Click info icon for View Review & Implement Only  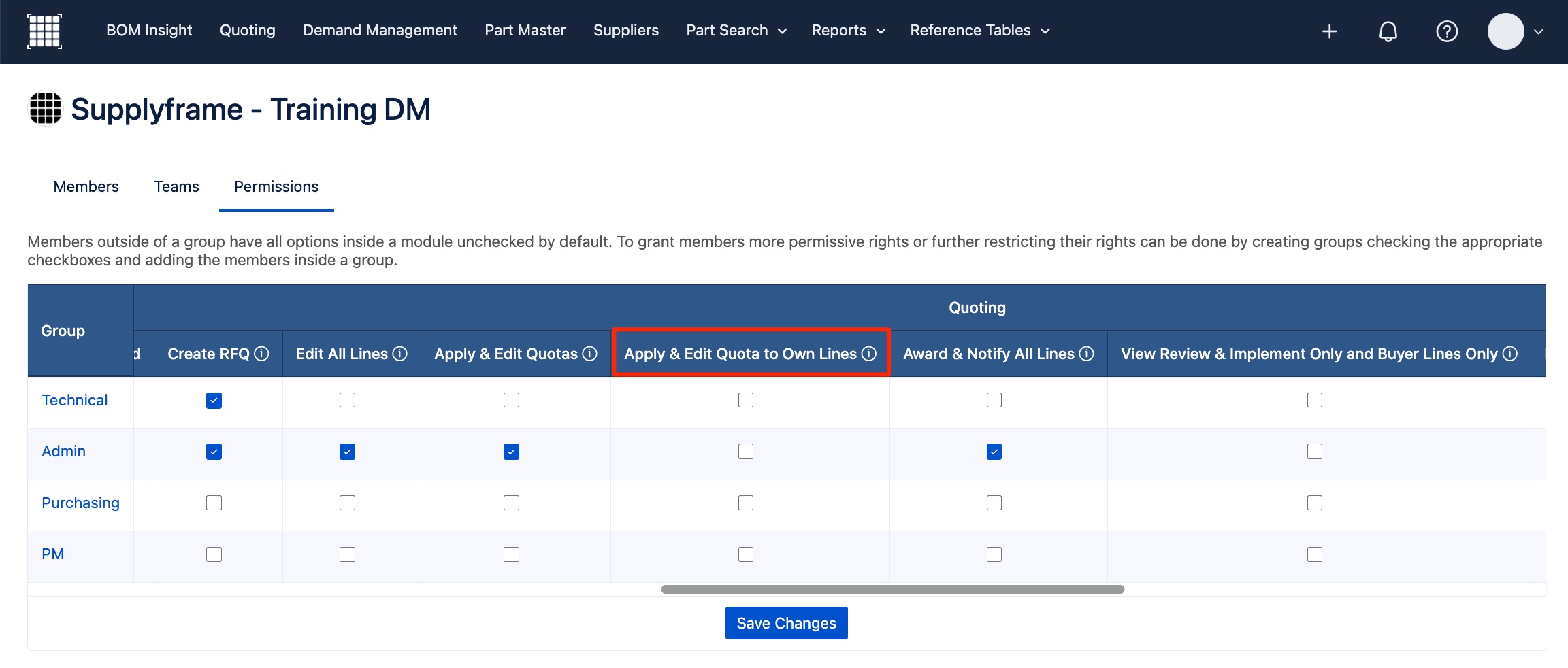click(x=1510, y=354)
